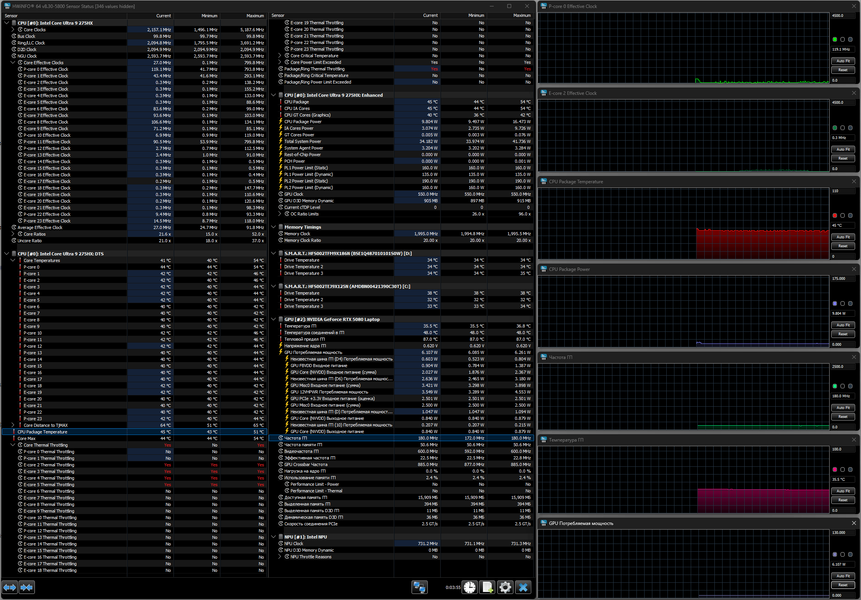
Task: Click black background color circle in P-core 0 graph
Action: tap(843, 40)
